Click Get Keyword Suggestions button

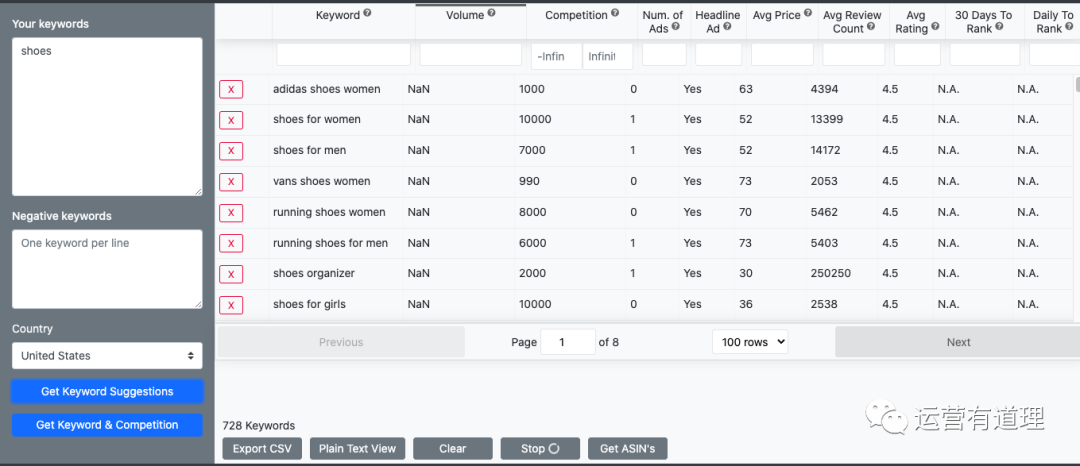pyautogui.click(x=107, y=392)
